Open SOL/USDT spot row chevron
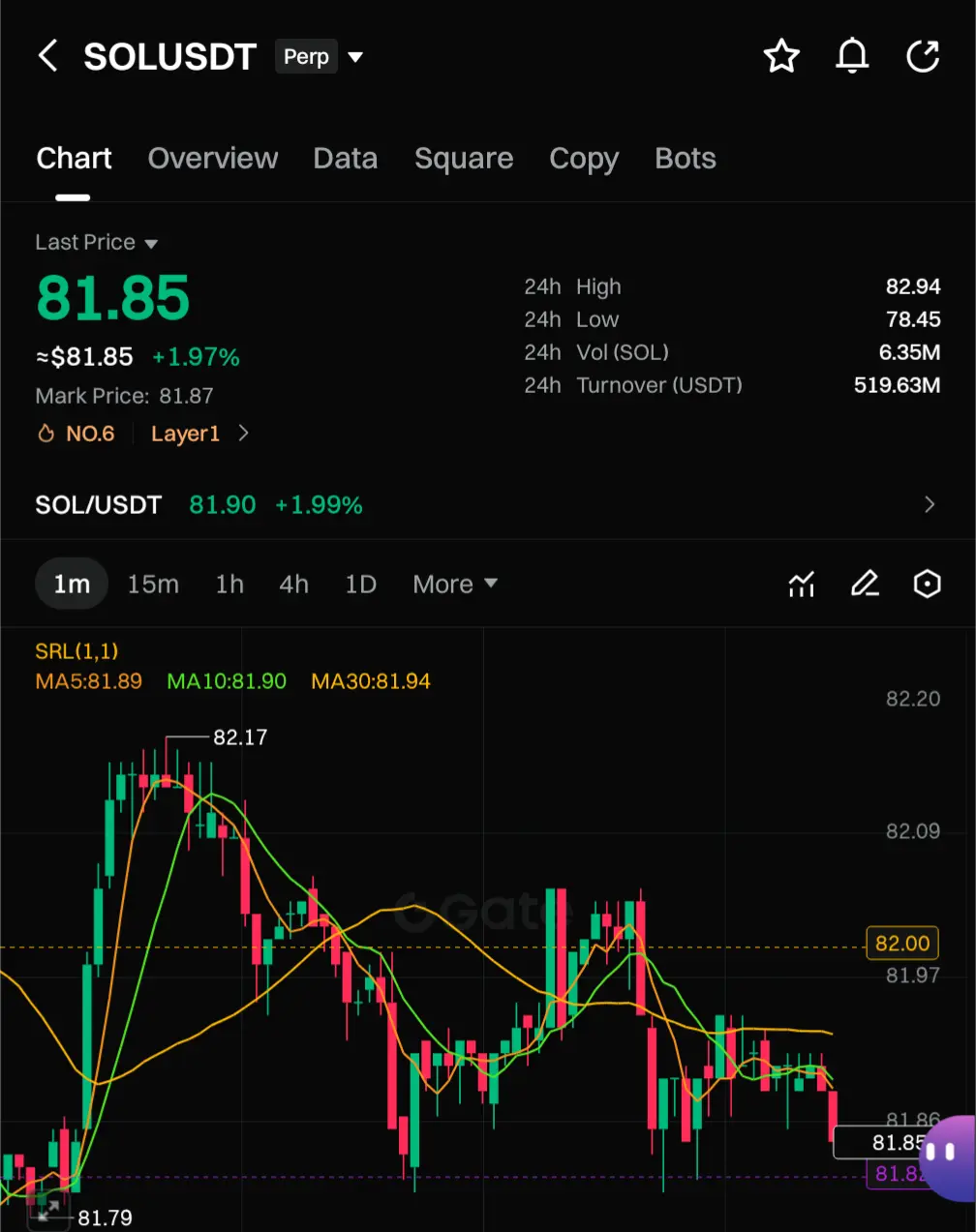 [x=930, y=504]
